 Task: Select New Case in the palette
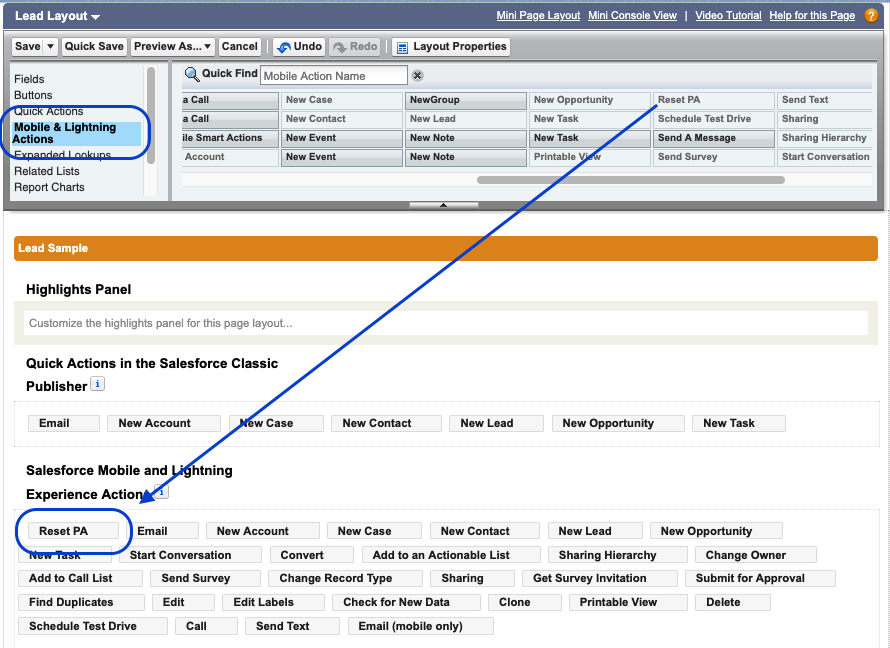(x=342, y=100)
